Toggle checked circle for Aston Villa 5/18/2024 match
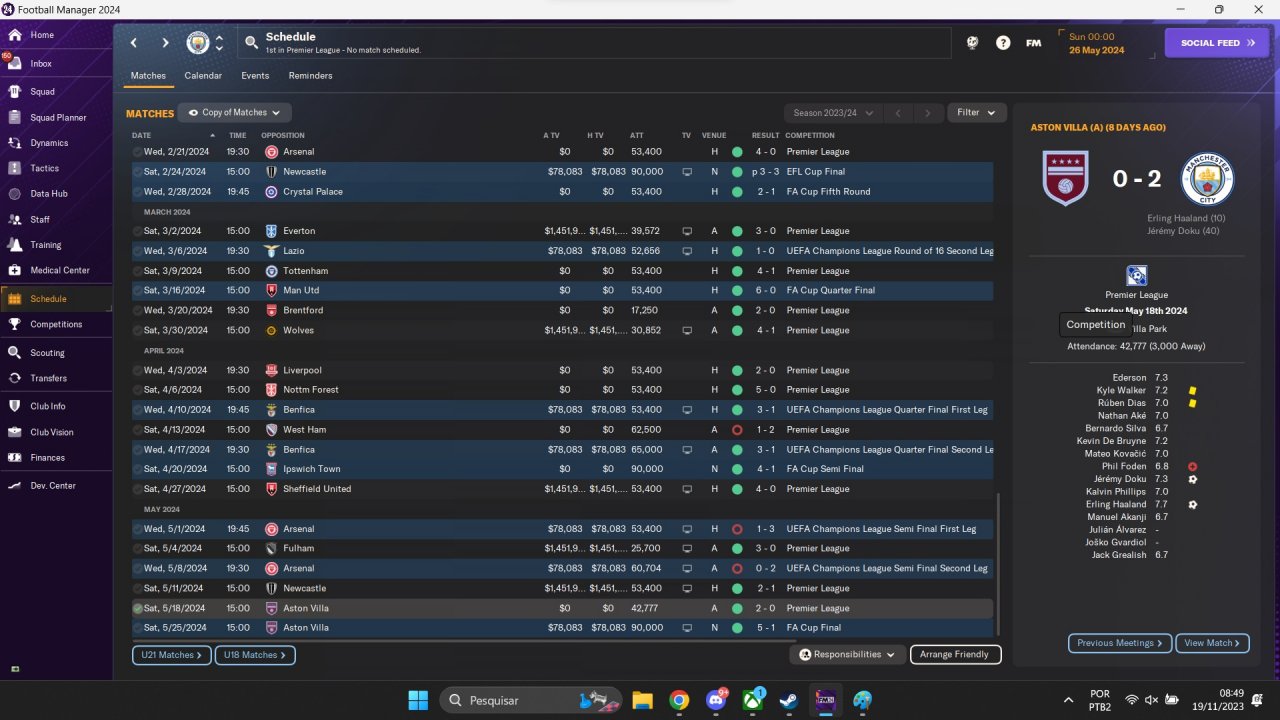Image resolution: width=1280 pixels, height=720 pixels. point(138,608)
